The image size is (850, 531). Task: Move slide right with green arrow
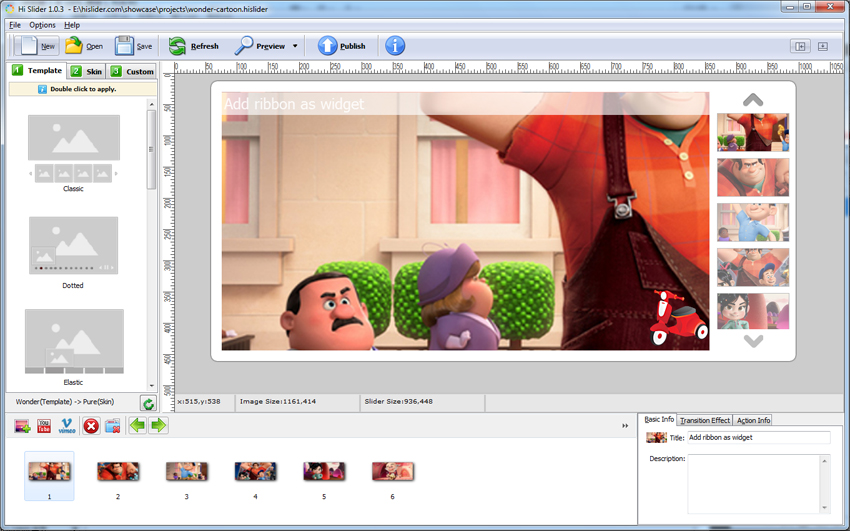tap(159, 425)
